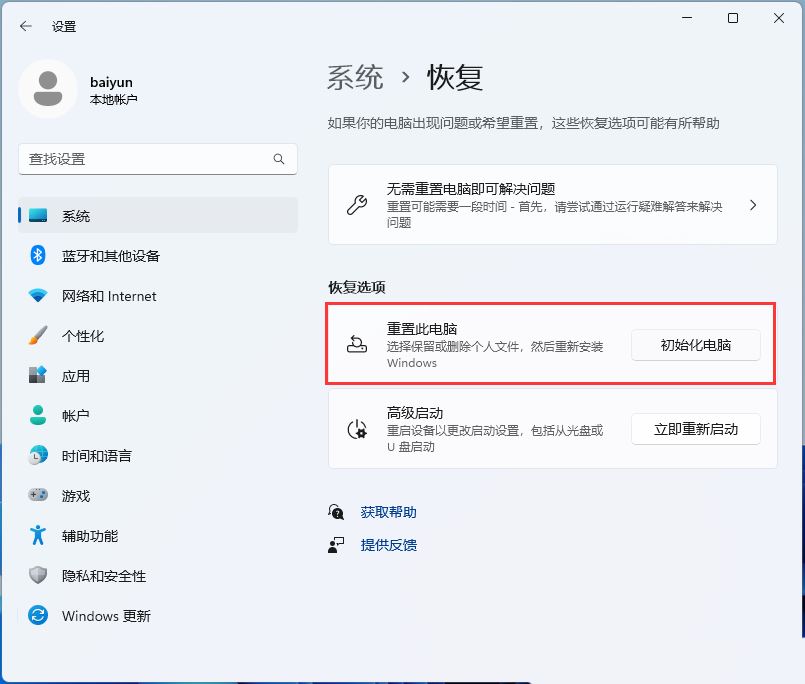Click the search magnifier icon
The width and height of the screenshot is (805, 684).
pyautogui.click(x=279, y=159)
